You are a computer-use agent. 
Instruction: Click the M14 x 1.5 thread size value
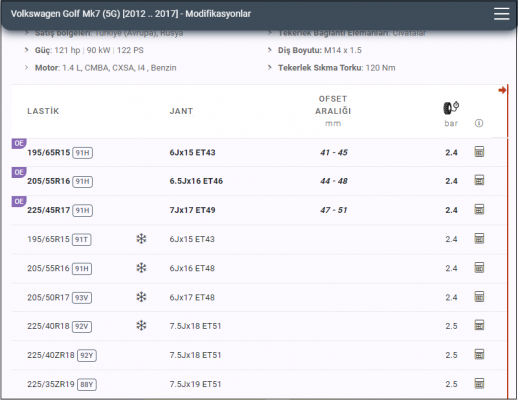pos(343,50)
